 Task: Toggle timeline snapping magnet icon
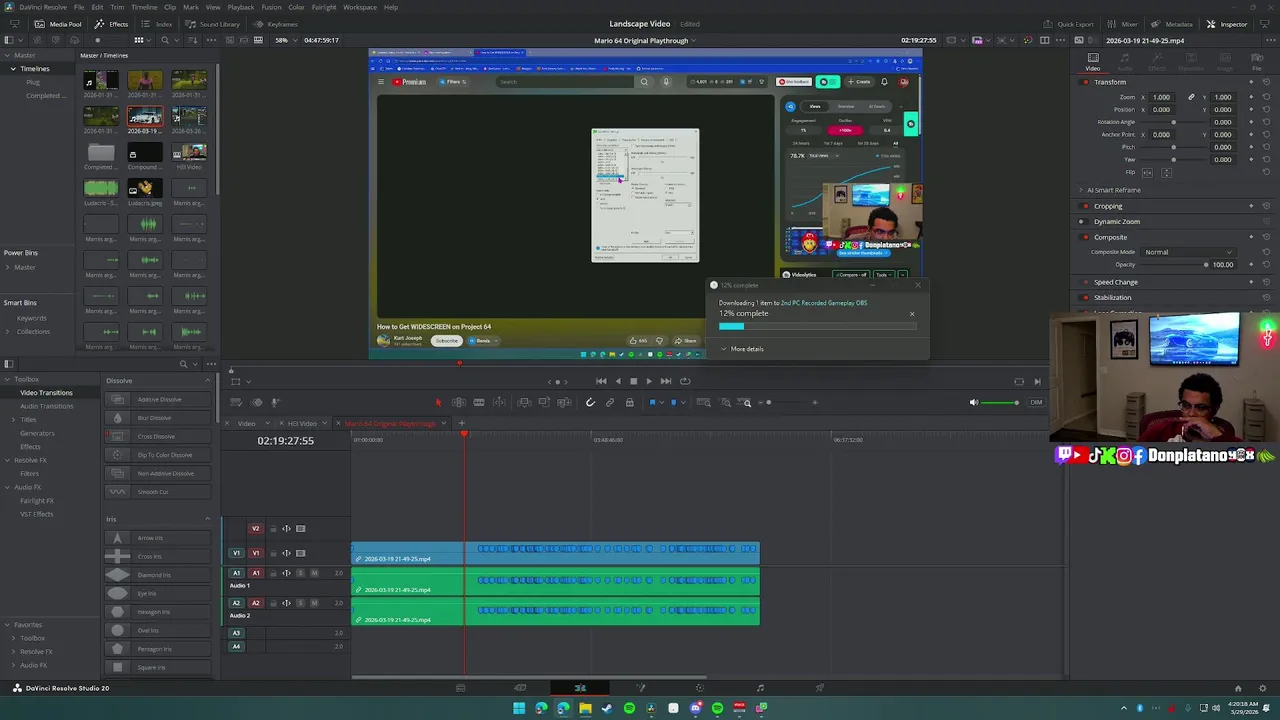590,402
